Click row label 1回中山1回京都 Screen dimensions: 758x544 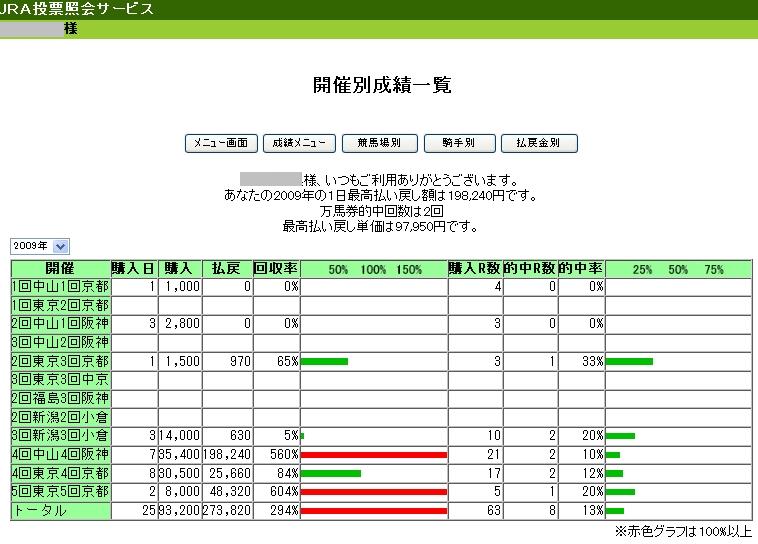point(61,287)
